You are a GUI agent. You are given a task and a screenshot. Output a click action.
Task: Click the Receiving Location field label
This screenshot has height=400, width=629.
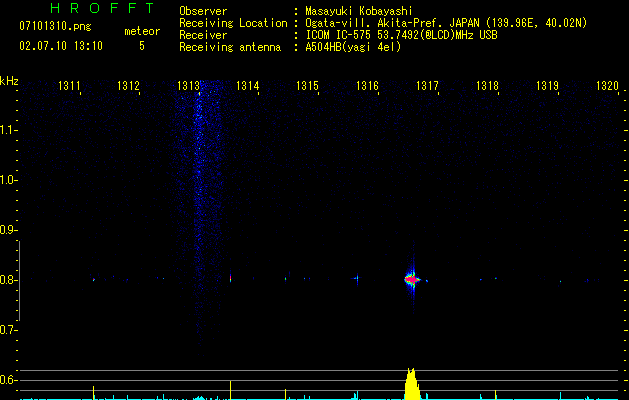pyautogui.click(x=233, y=23)
